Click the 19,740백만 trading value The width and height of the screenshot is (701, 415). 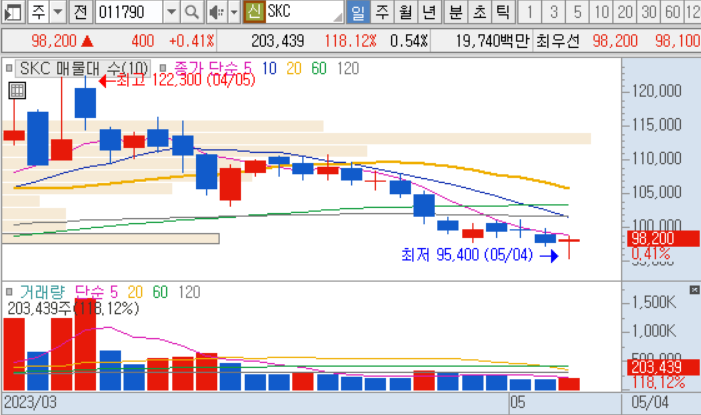tap(493, 41)
